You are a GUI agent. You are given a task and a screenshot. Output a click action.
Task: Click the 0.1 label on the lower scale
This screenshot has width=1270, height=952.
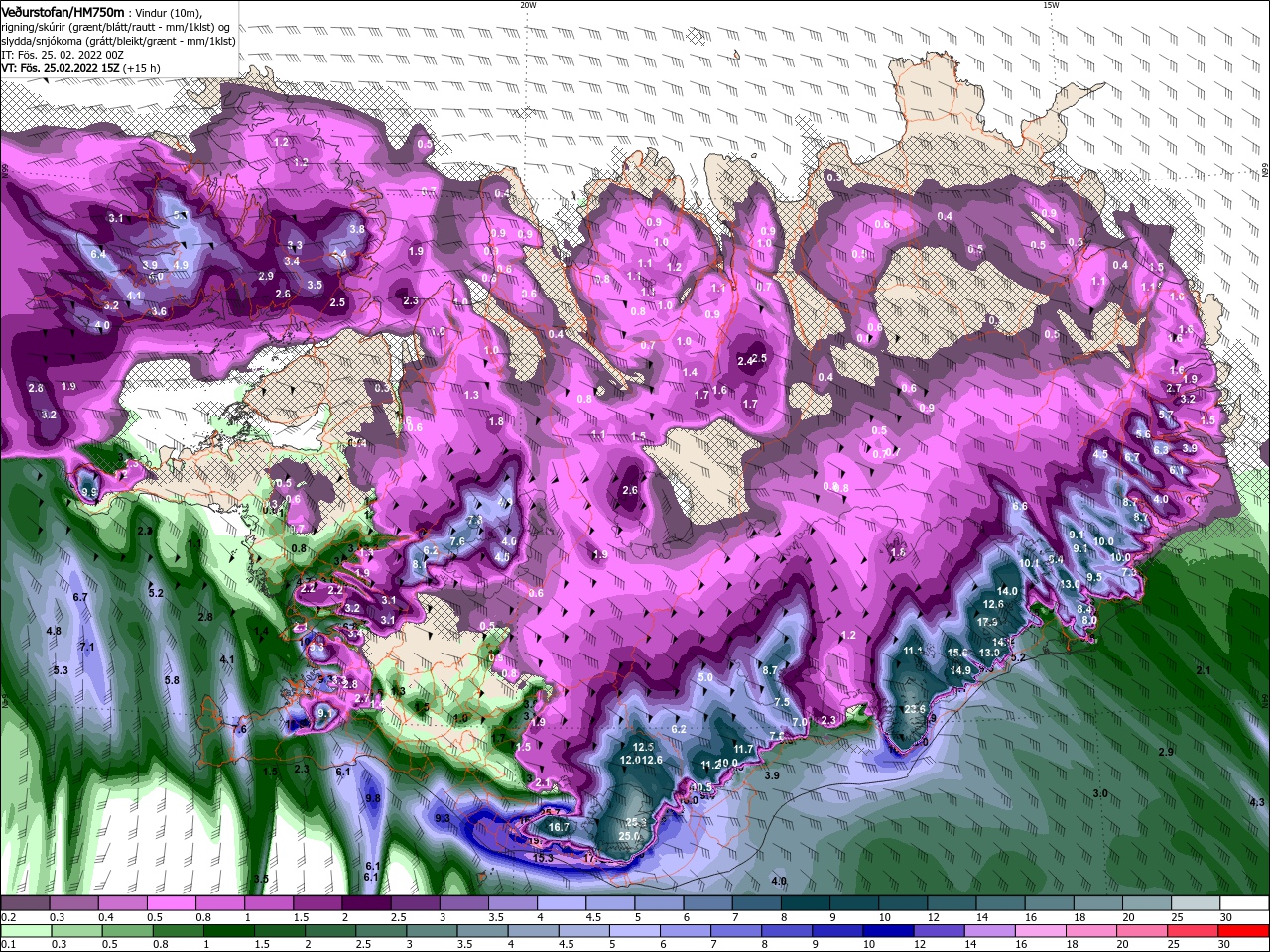click(x=8, y=944)
